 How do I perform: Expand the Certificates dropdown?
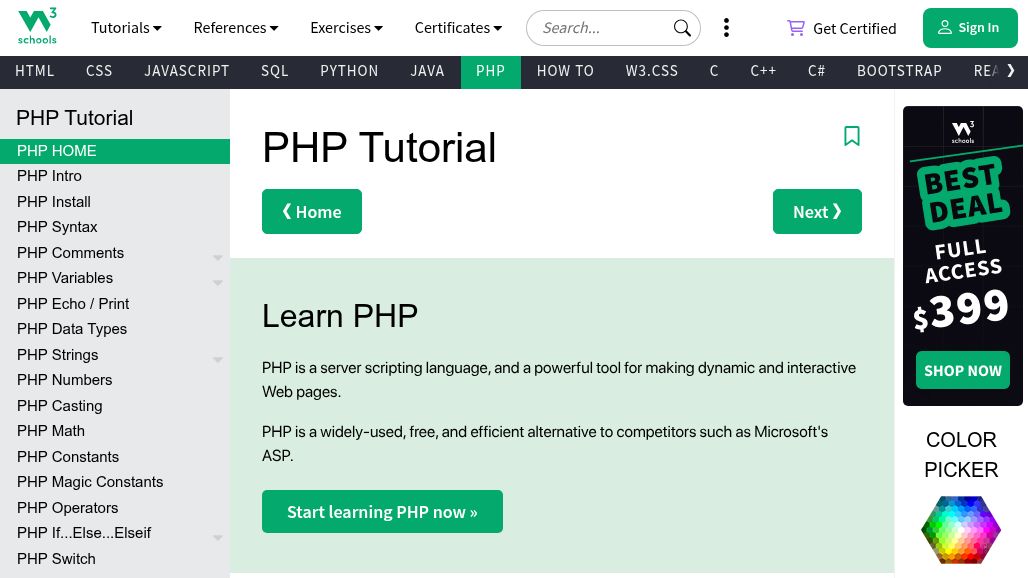[x=458, y=28]
